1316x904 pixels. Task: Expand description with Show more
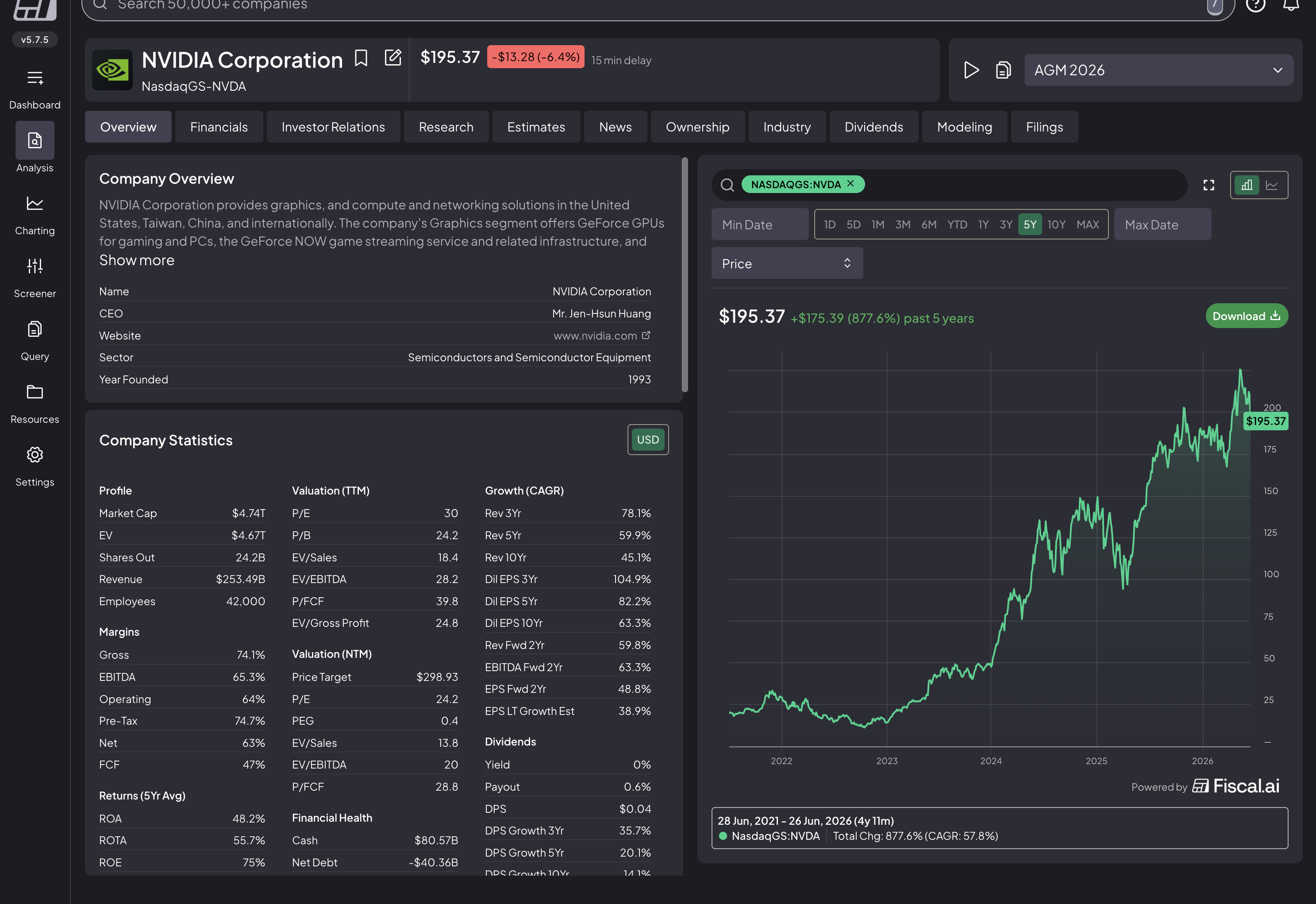click(137, 260)
